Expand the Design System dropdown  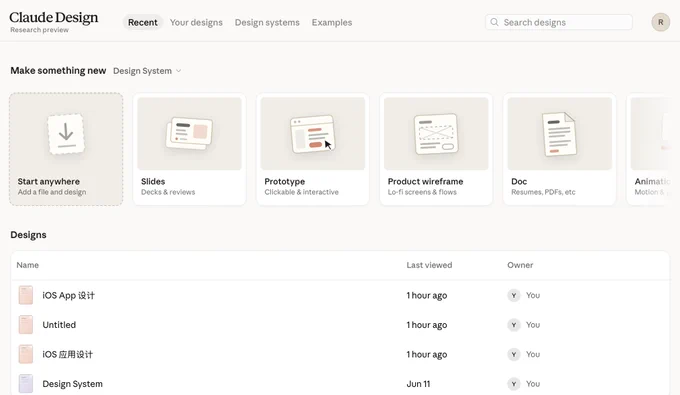click(x=147, y=71)
